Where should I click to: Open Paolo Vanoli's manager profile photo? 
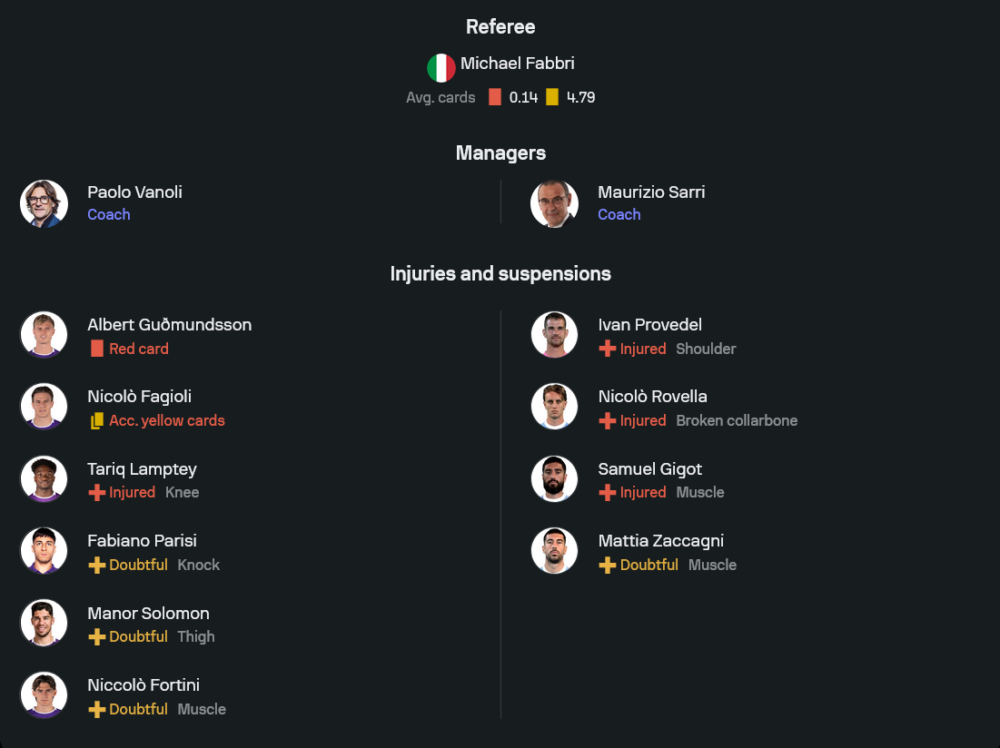tap(44, 203)
